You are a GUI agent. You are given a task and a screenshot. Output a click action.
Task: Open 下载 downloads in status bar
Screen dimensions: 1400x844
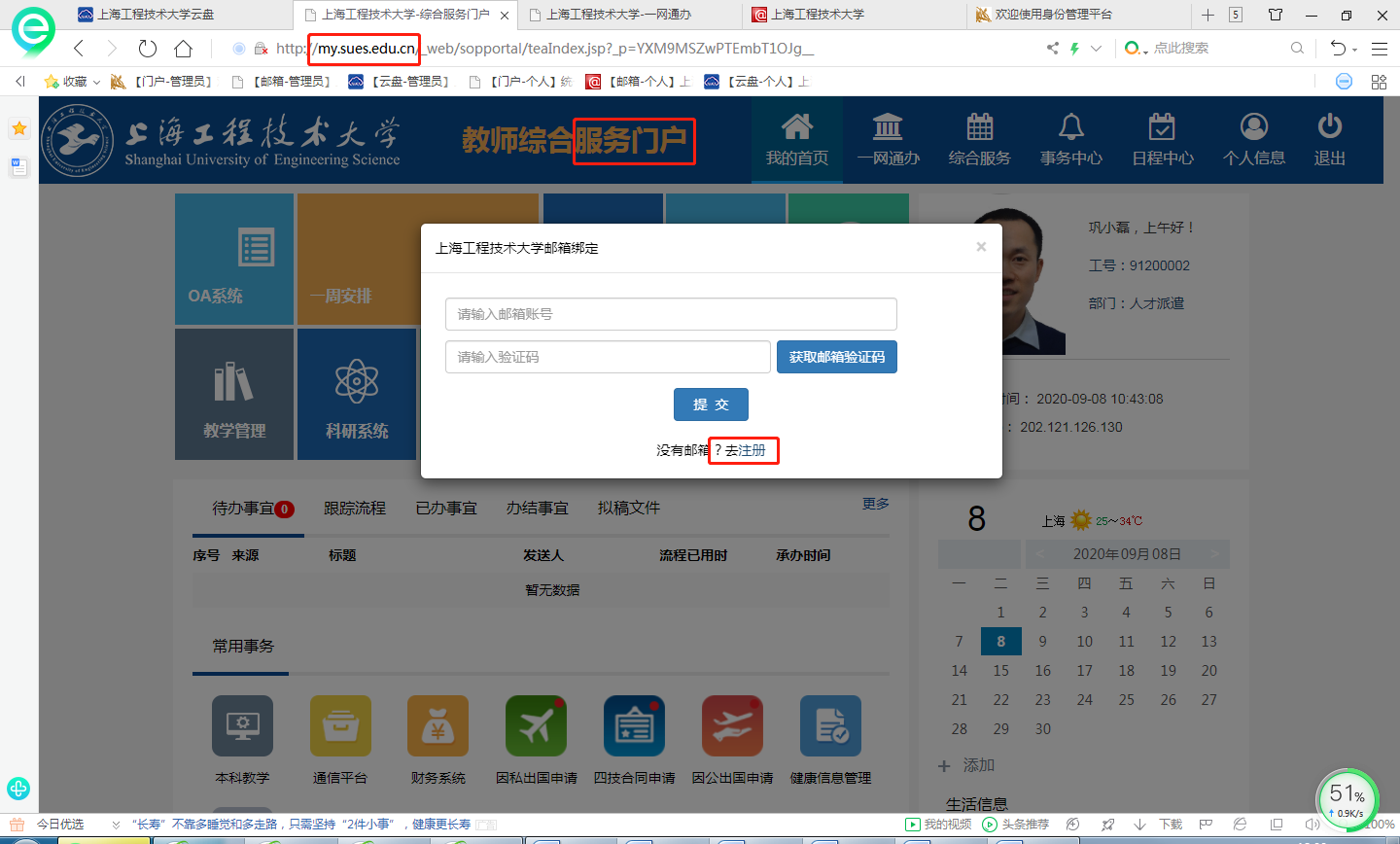[x=1159, y=825]
